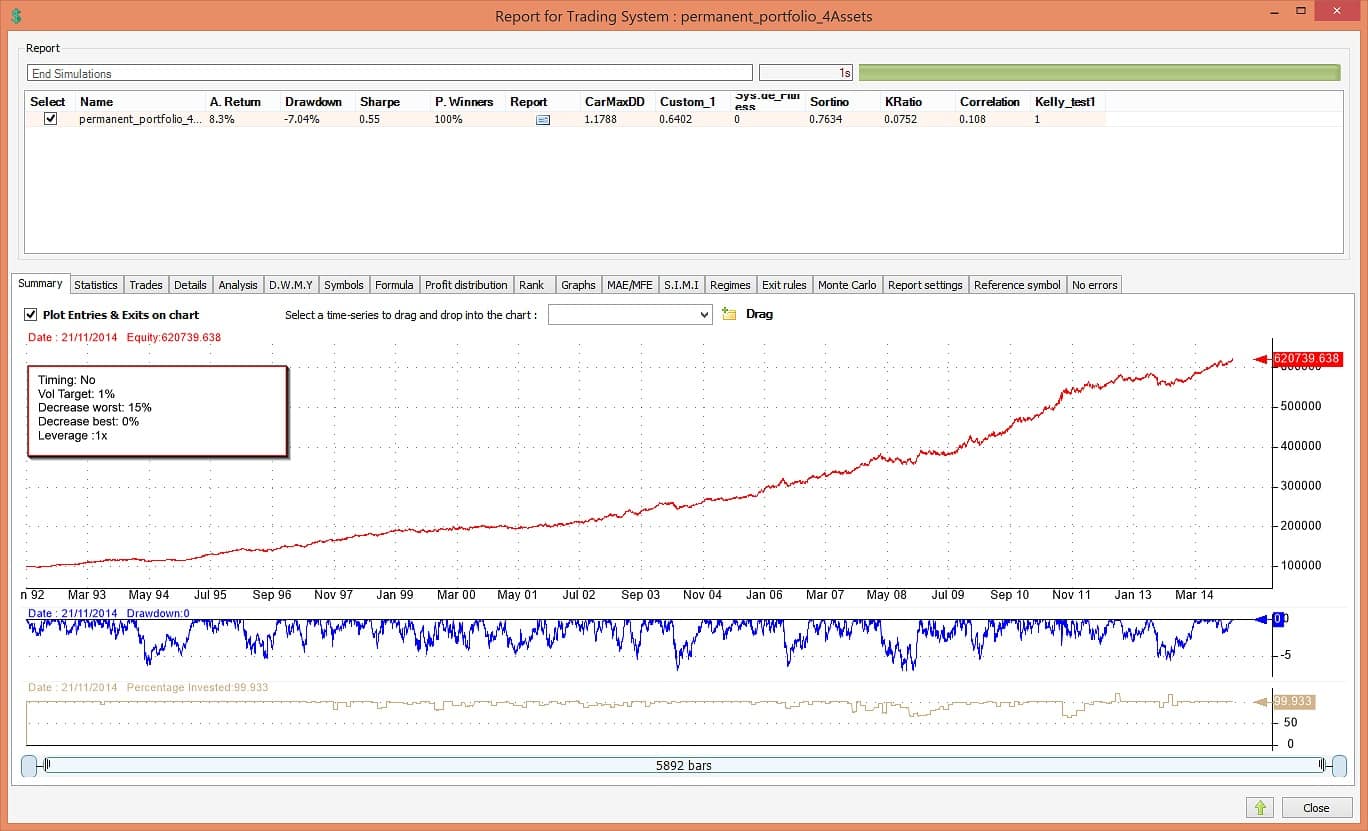This screenshot has width=1368, height=831.
Task: Select the permanent_portfolio_4... name cell
Action: click(x=140, y=119)
